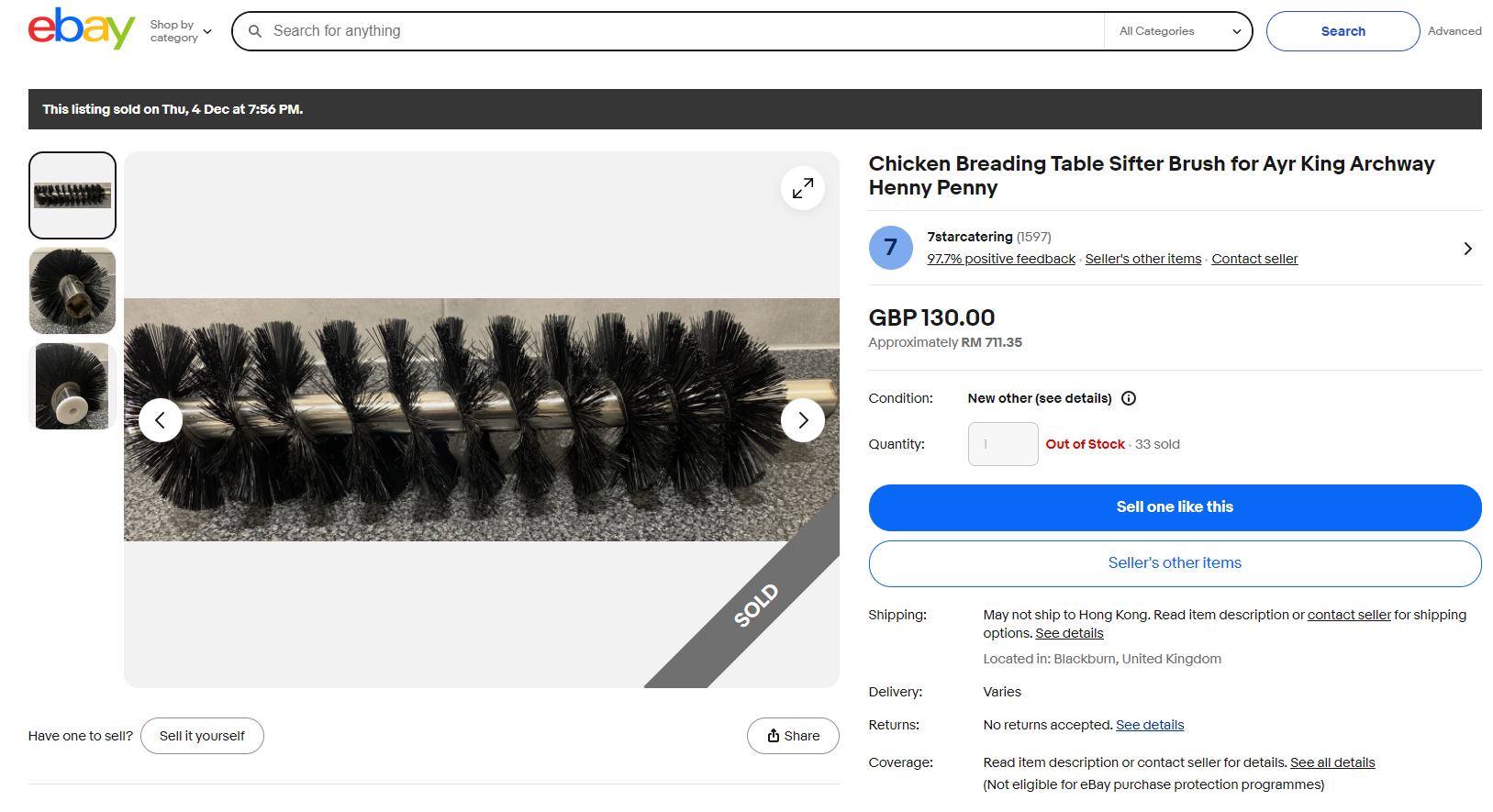This screenshot has width=1493, height=812.
Task: Click the condition info icon
Action: click(1129, 398)
